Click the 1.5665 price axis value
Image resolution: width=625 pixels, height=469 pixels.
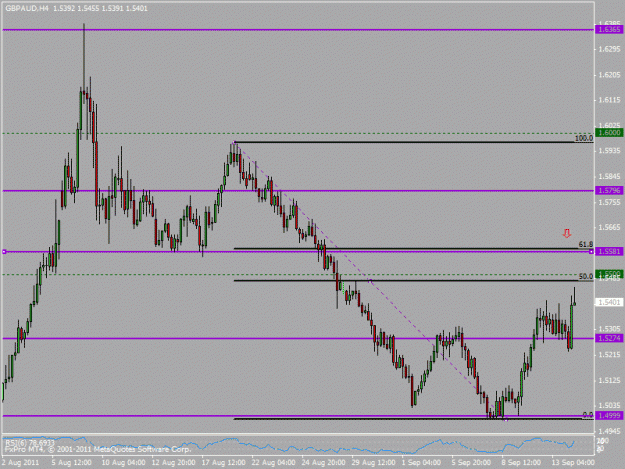tap(609, 228)
